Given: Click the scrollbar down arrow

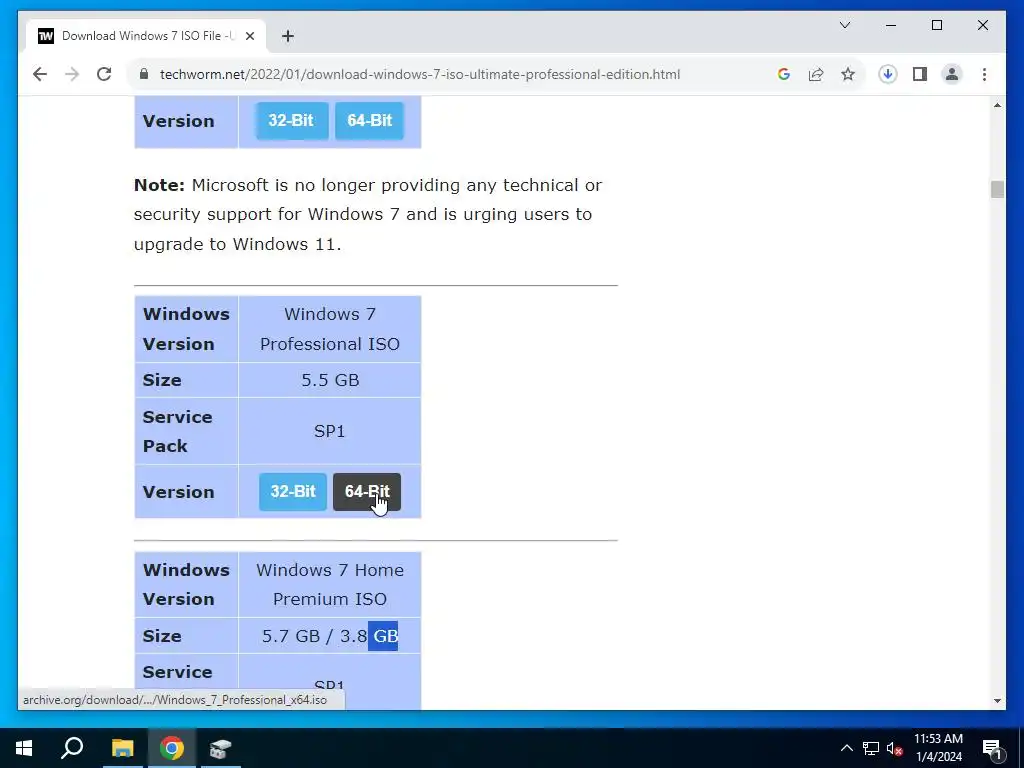Looking at the screenshot, I should tap(997, 701).
